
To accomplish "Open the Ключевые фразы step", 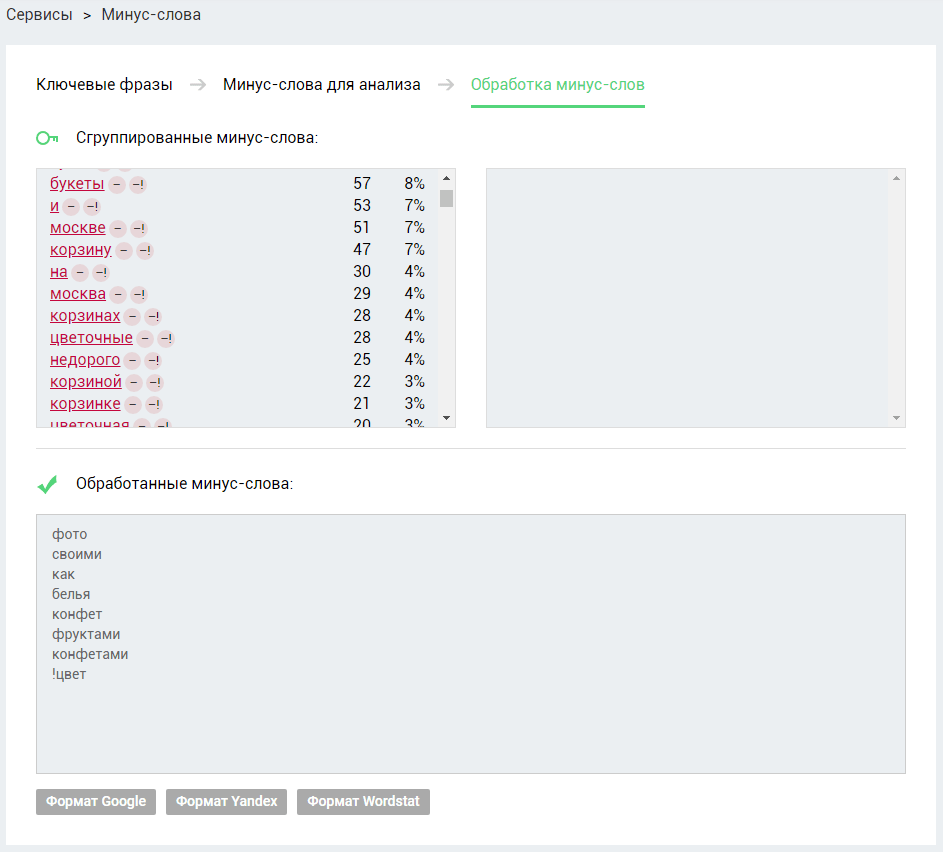I will tap(104, 85).
